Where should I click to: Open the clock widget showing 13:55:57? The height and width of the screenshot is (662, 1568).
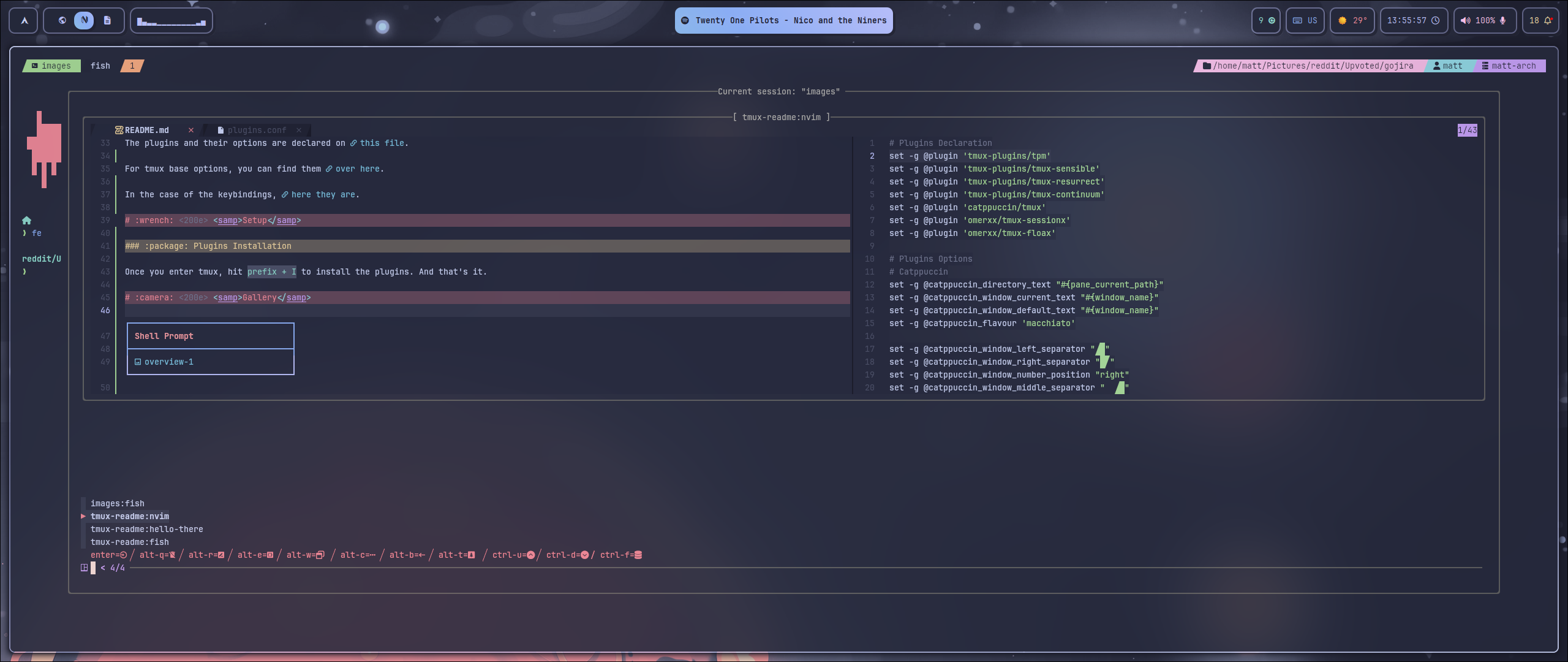point(1413,20)
